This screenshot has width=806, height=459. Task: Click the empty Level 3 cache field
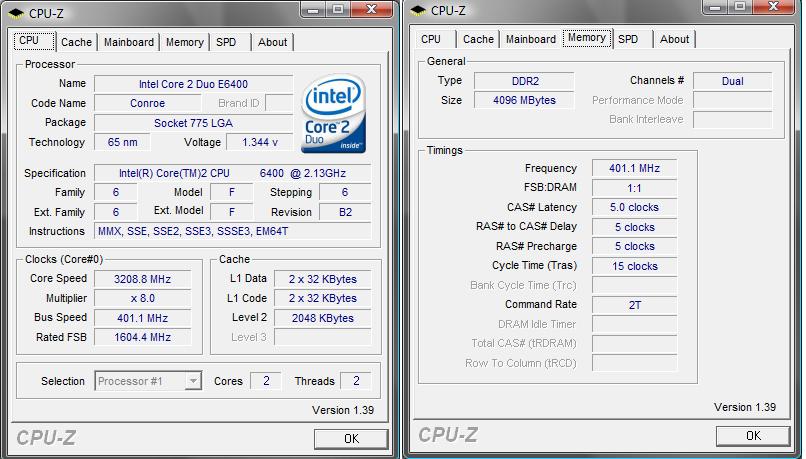click(322, 337)
